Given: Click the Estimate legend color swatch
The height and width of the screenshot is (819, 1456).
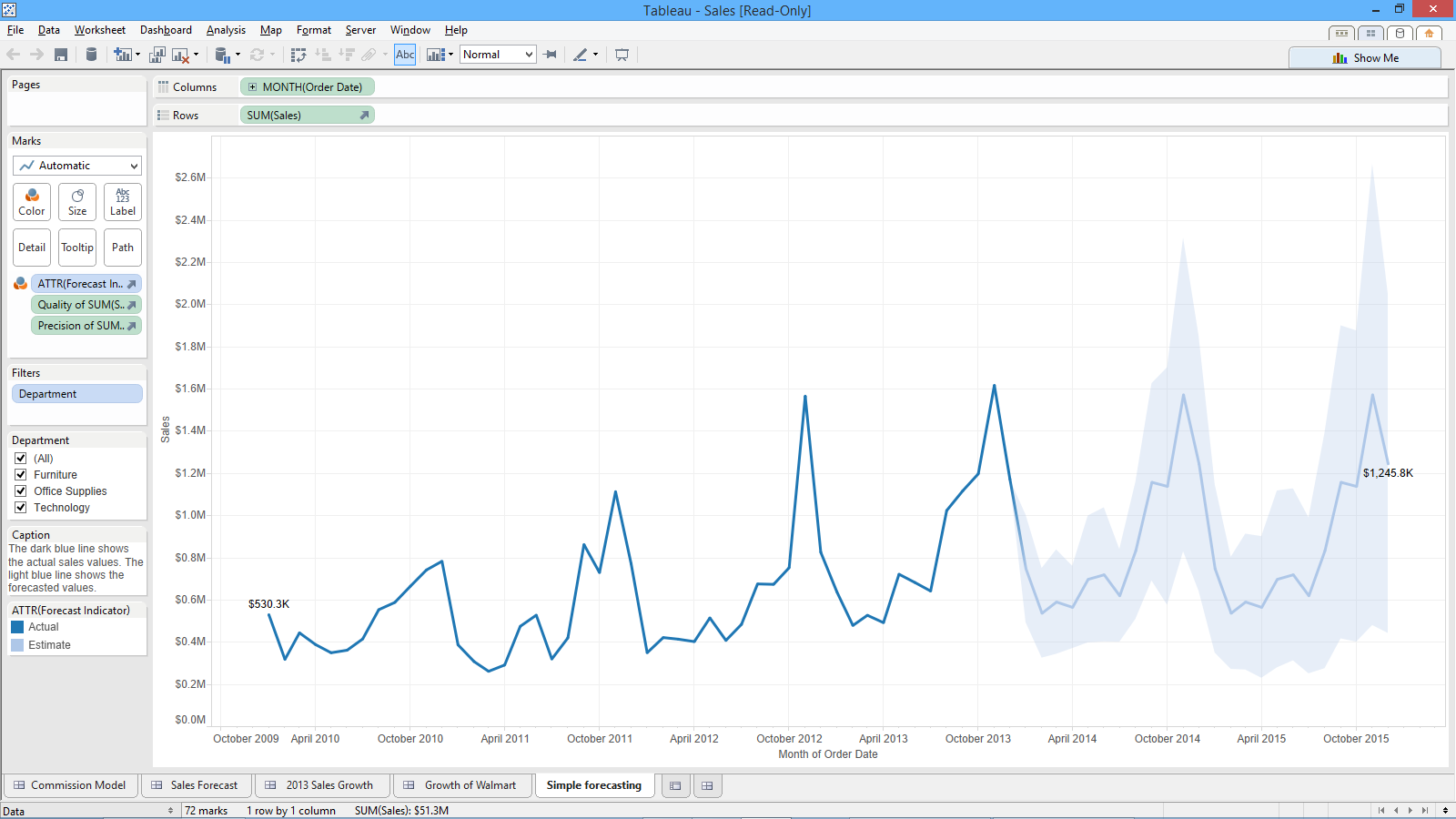Looking at the screenshot, I should click(17, 645).
